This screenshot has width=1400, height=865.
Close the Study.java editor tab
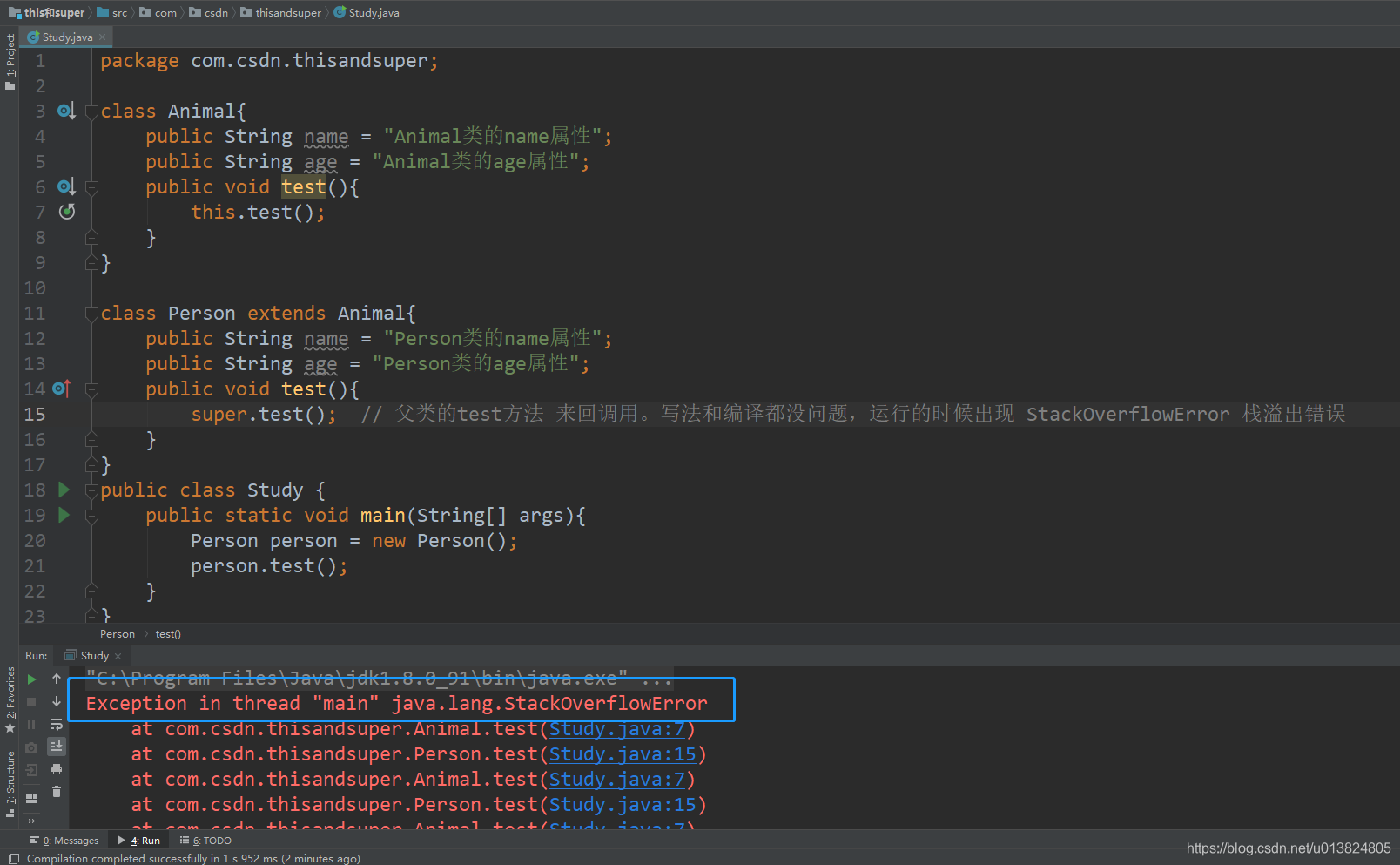pyautogui.click(x=103, y=37)
